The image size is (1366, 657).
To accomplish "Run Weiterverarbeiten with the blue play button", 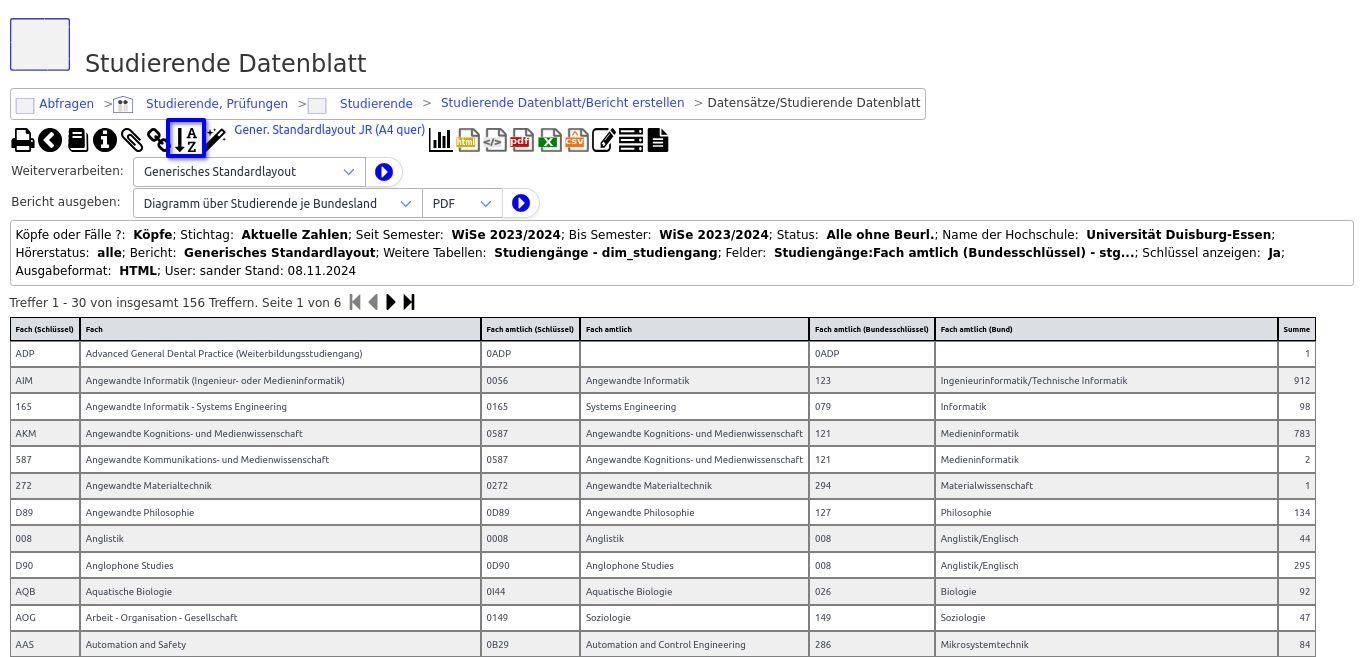I will tap(384, 172).
